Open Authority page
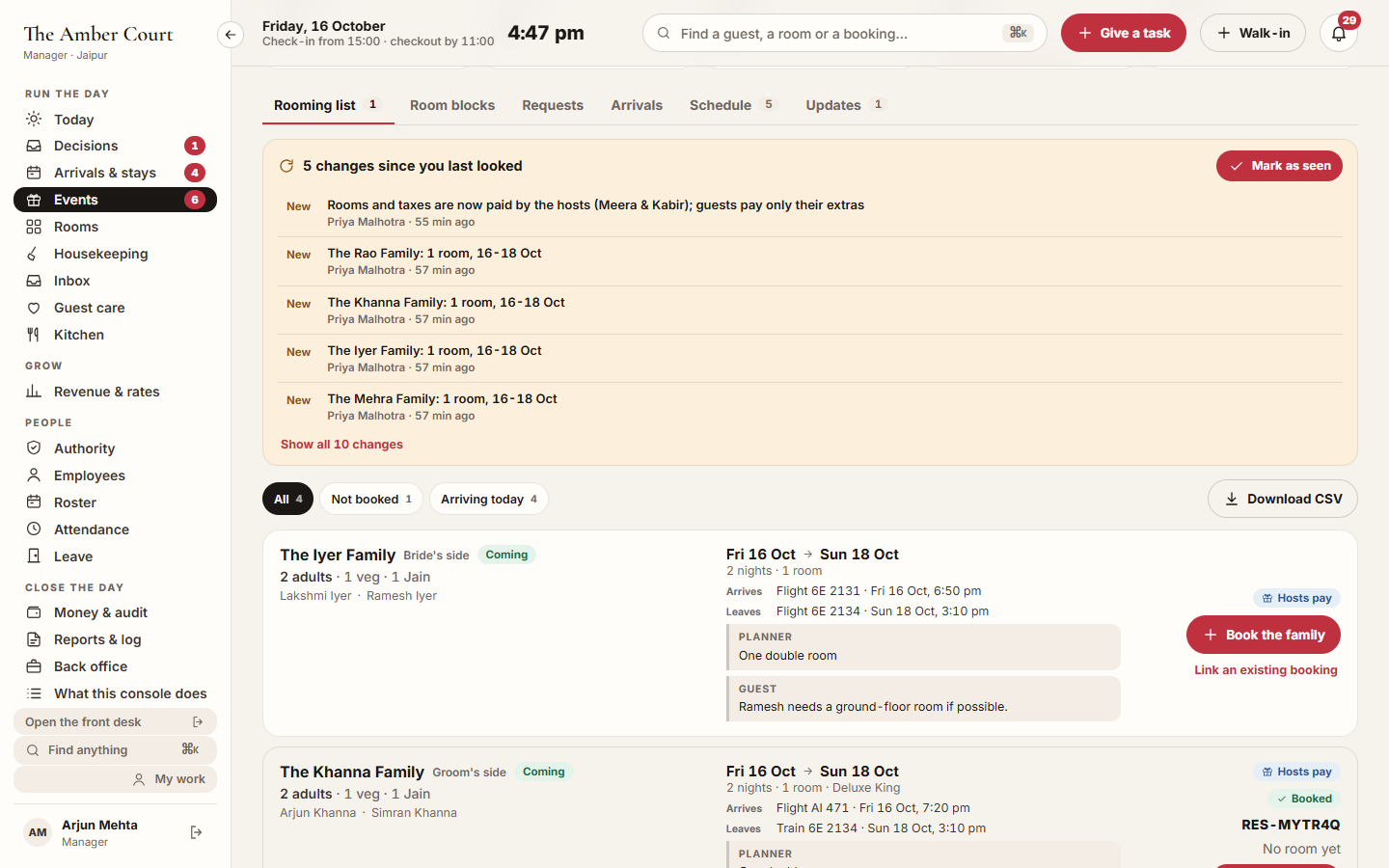The image size is (1389, 868). (x=115, y=448)
